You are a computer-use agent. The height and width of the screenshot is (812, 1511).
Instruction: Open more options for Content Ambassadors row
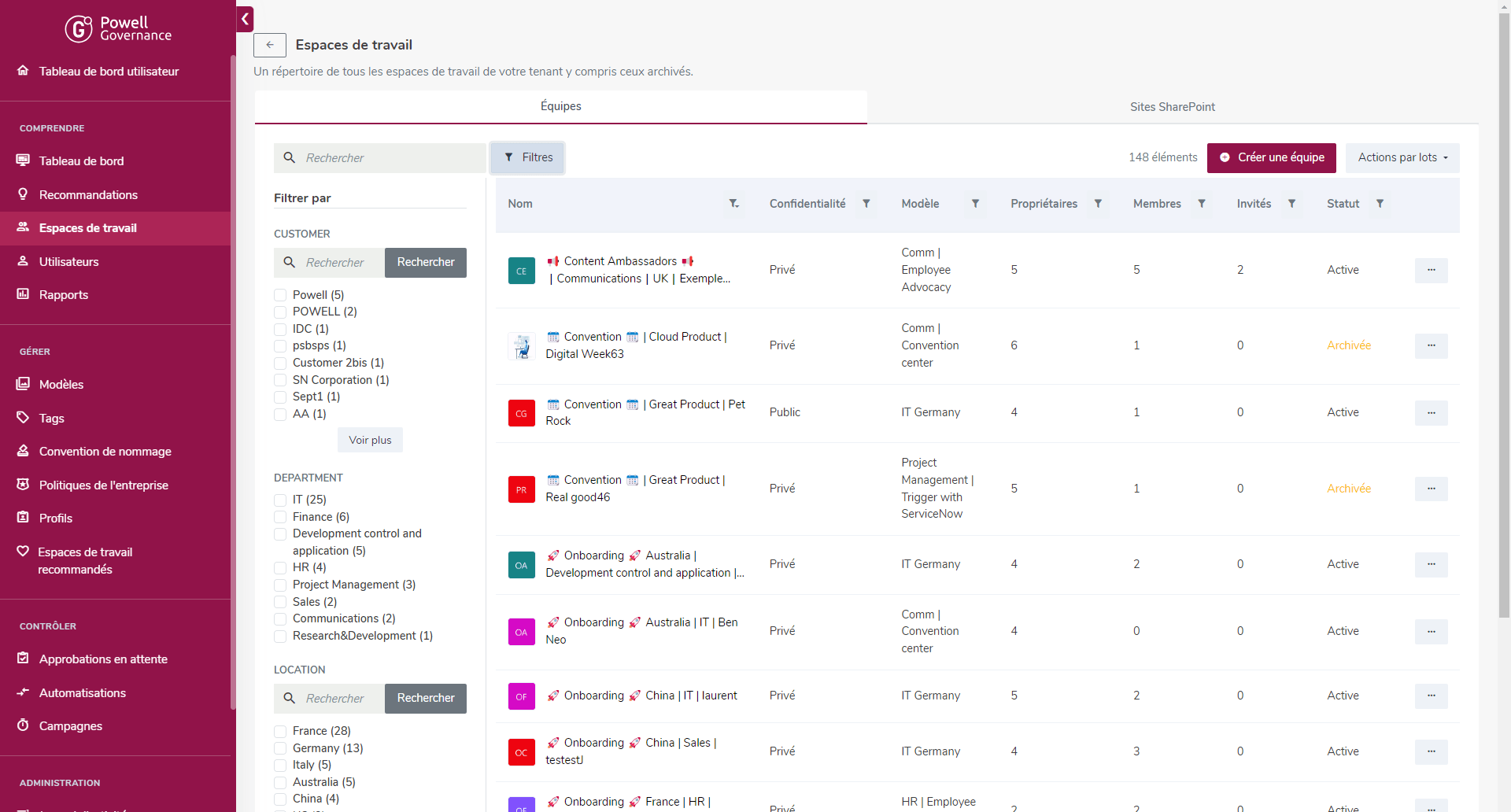click(1431, 270)
